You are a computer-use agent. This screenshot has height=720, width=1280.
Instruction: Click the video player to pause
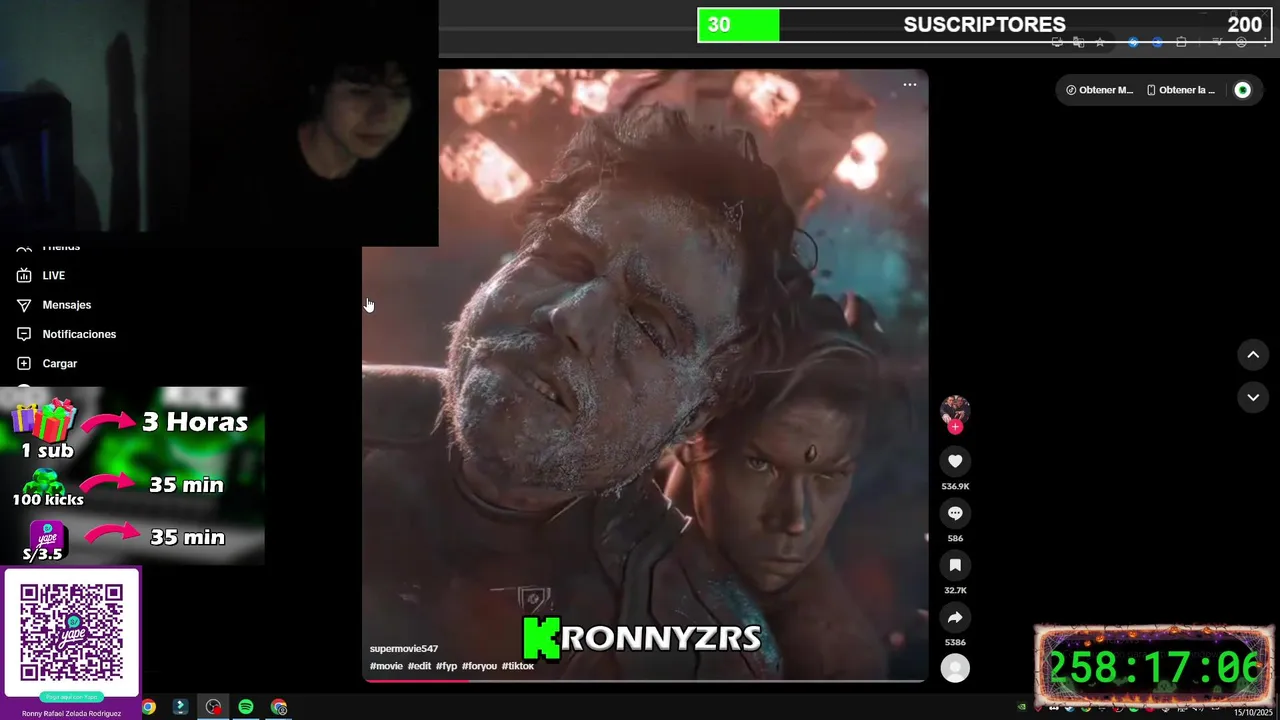click(x=645, y=375)
